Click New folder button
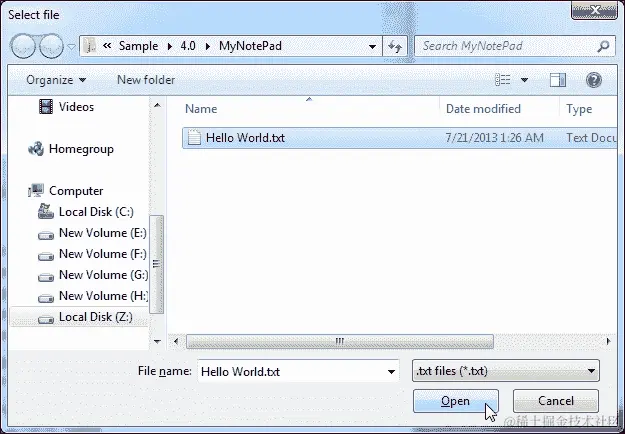 [146, 80]
